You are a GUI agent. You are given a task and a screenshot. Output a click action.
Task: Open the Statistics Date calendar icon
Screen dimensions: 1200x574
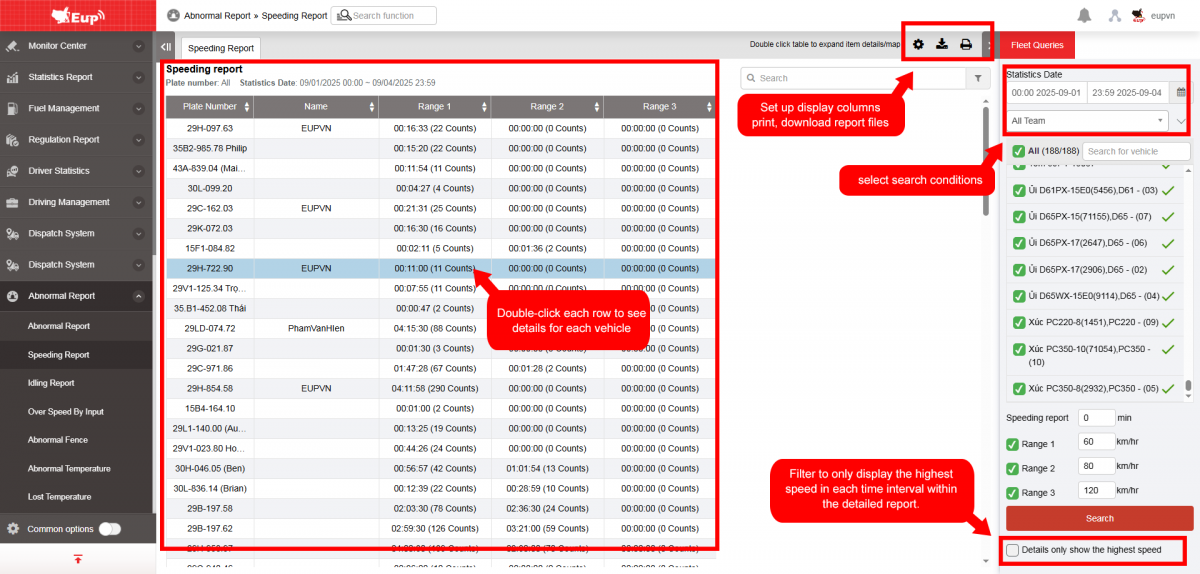[x=1181, y=92]
